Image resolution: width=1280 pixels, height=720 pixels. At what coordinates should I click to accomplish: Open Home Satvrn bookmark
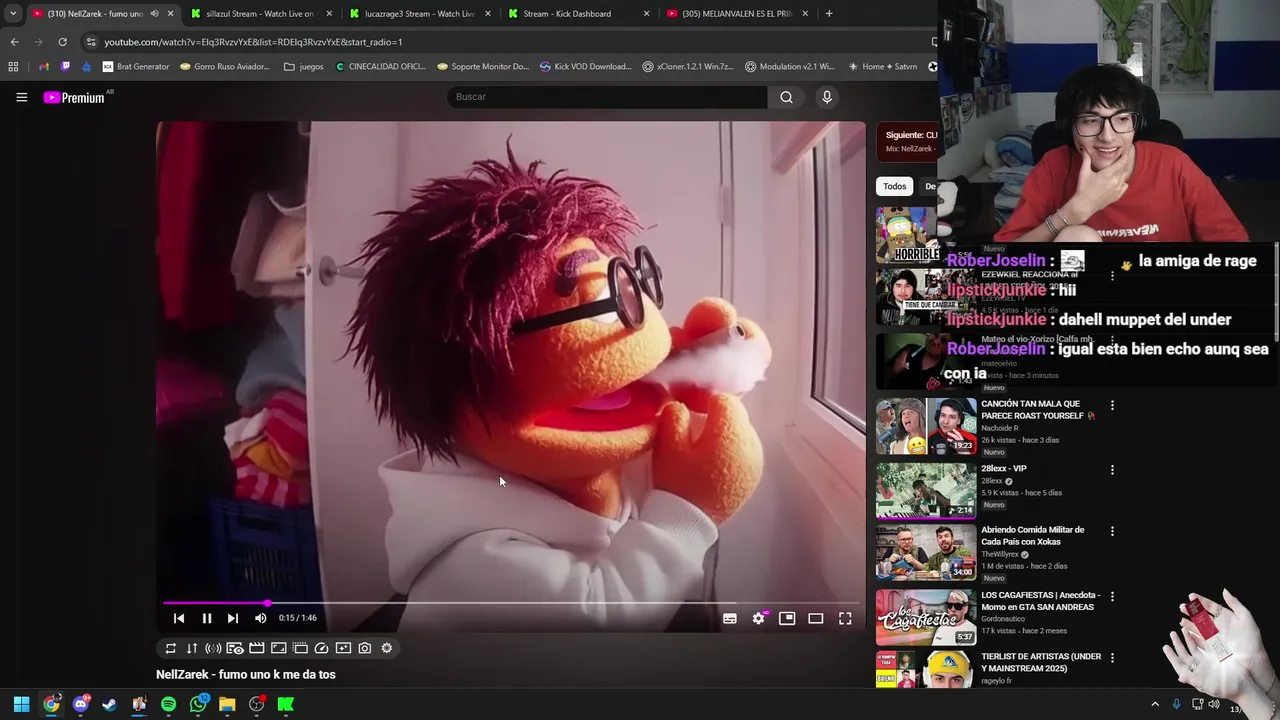(x=883, y=67)
